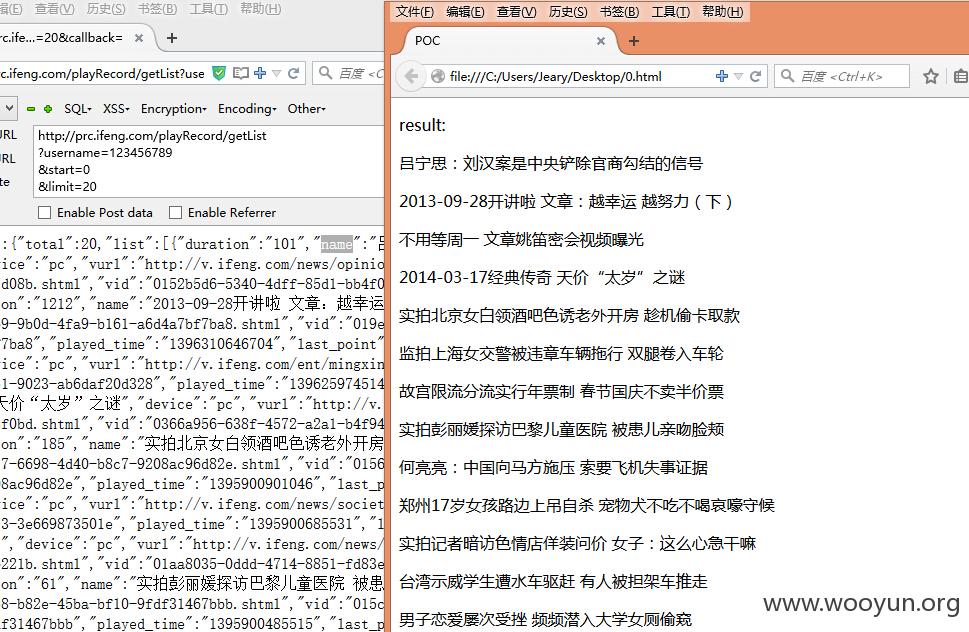Open 历史(S) menu in left browser
The image size is (969, 632).
click(106, 9)
